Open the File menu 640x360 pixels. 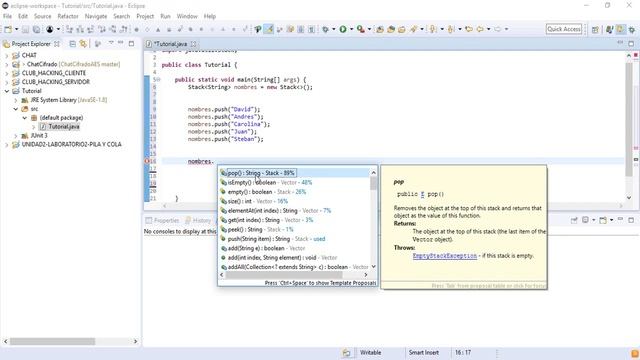7,16
